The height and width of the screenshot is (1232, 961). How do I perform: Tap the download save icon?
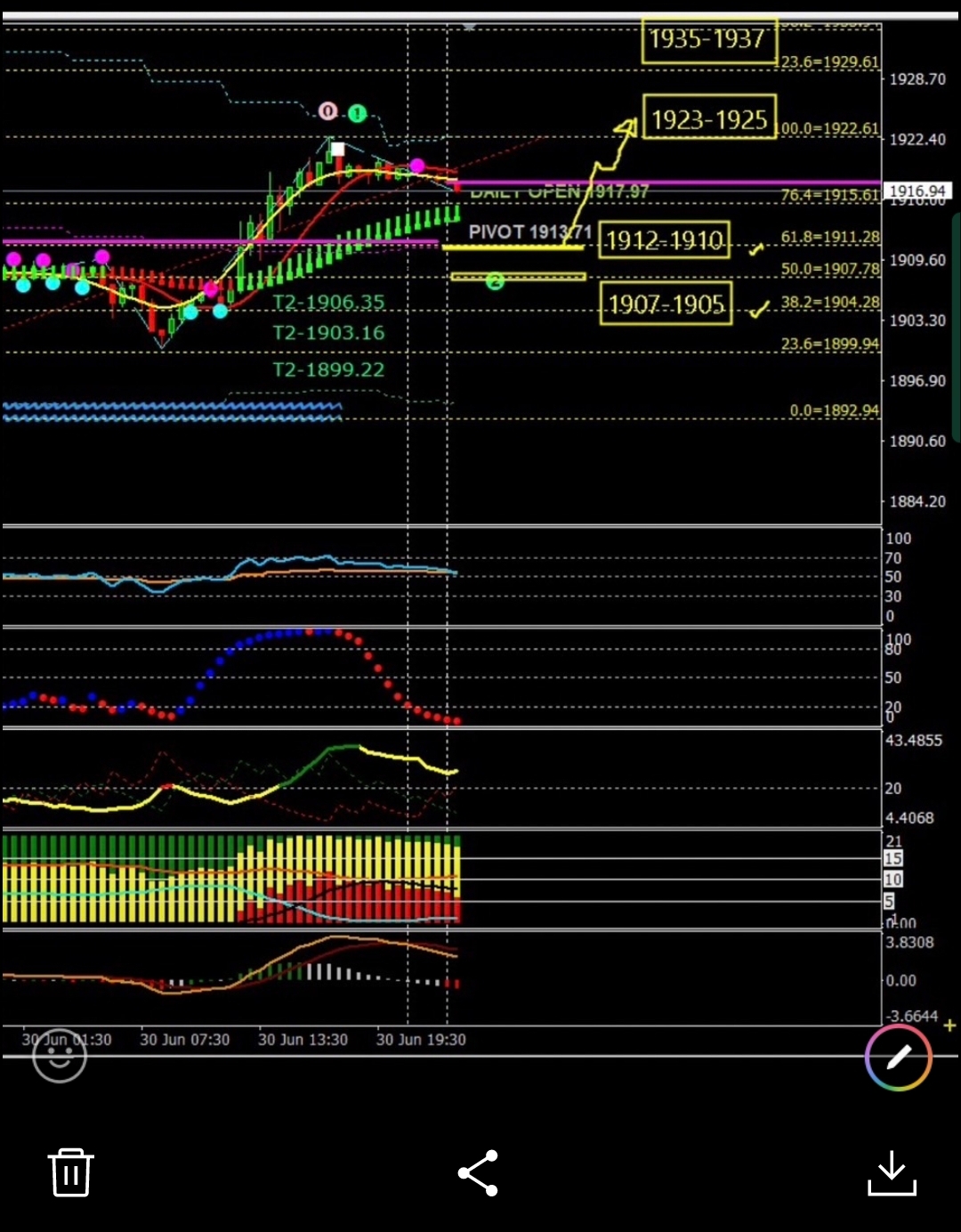click(x=892, y=1172)
